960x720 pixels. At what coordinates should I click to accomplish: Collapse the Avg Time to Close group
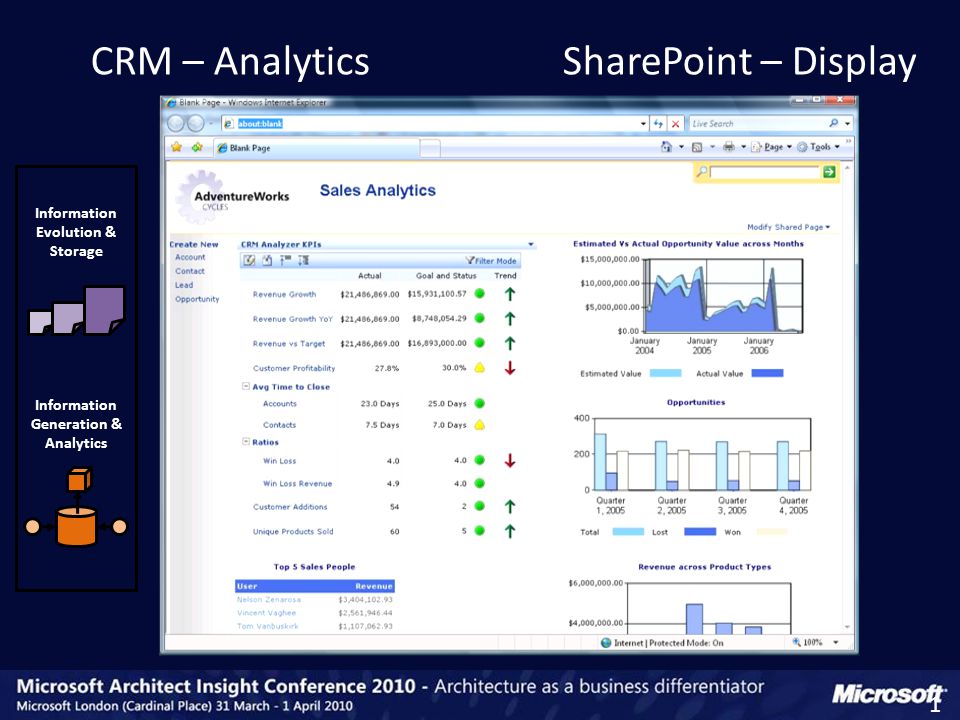point(246,386)
